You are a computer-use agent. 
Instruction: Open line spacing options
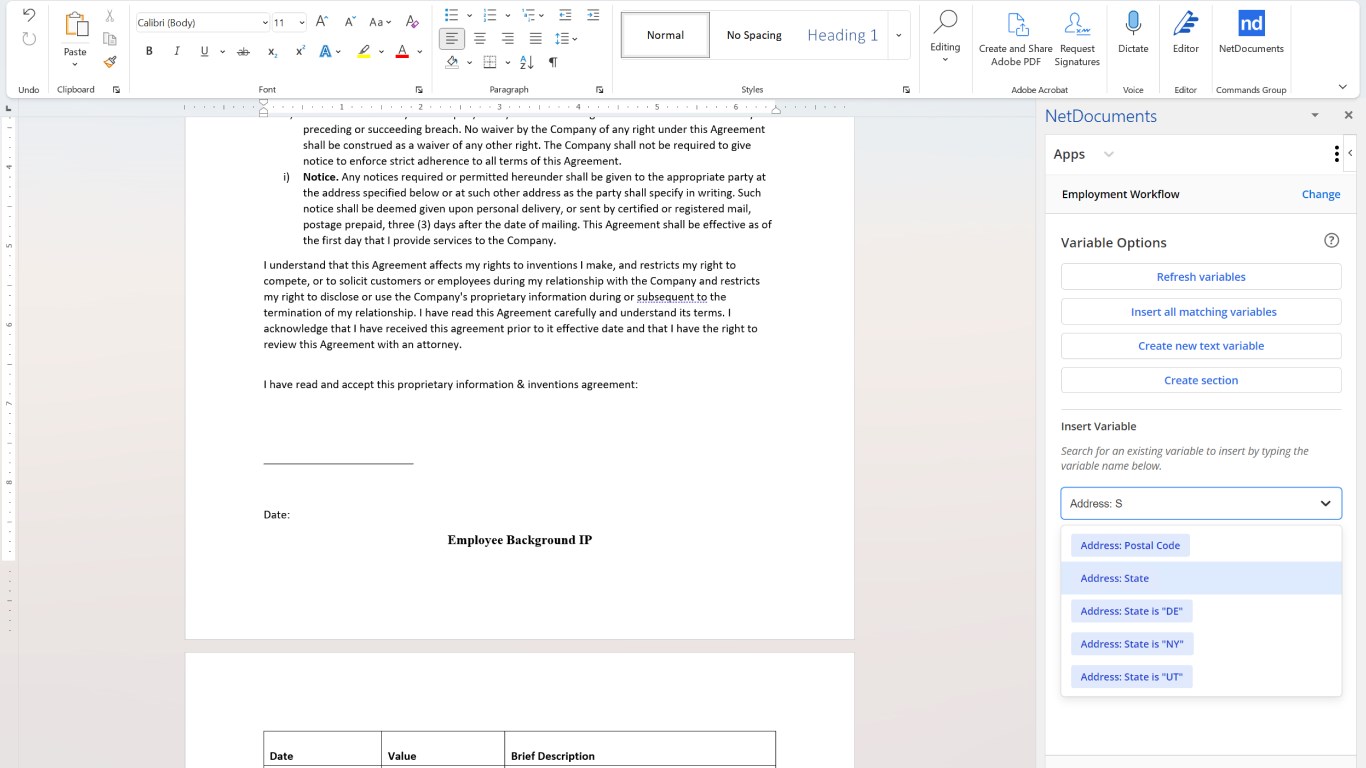pyautogui.click(x=567, y=38)
